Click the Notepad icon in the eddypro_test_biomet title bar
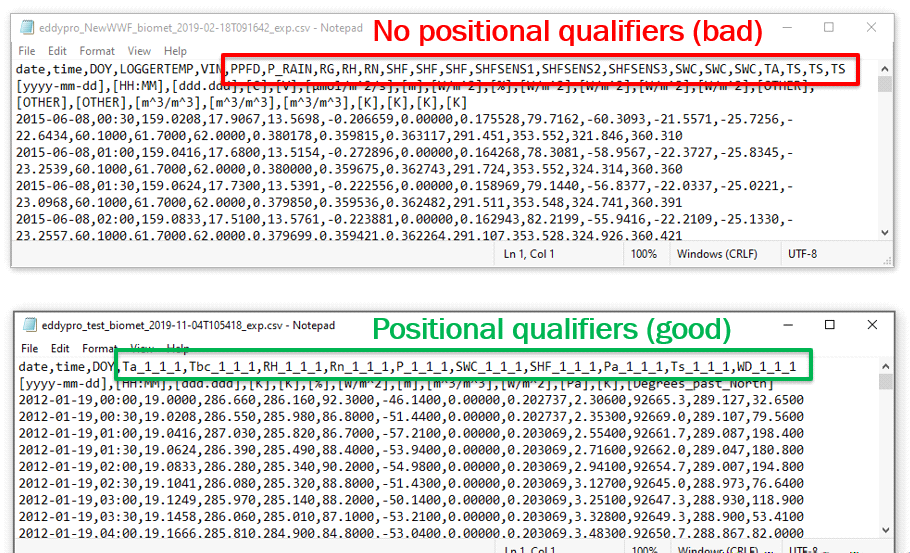Viewport: 910px width, 553px height. (x=29, y=325)
